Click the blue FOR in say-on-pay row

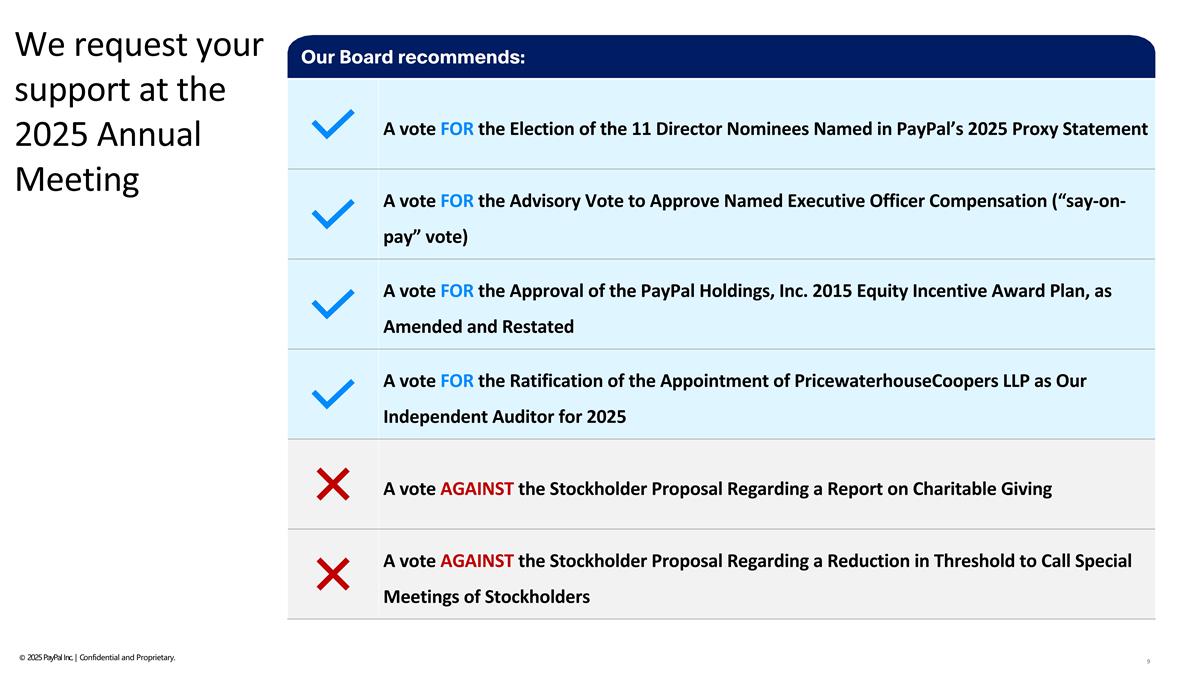tap(456, 200)
